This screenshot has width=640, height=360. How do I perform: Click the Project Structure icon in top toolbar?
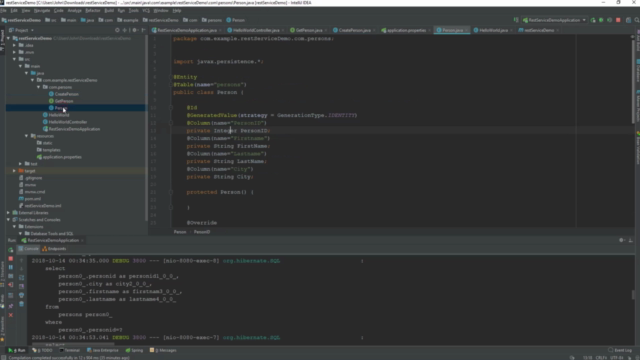pyautogui.click(x=628, y=20)
